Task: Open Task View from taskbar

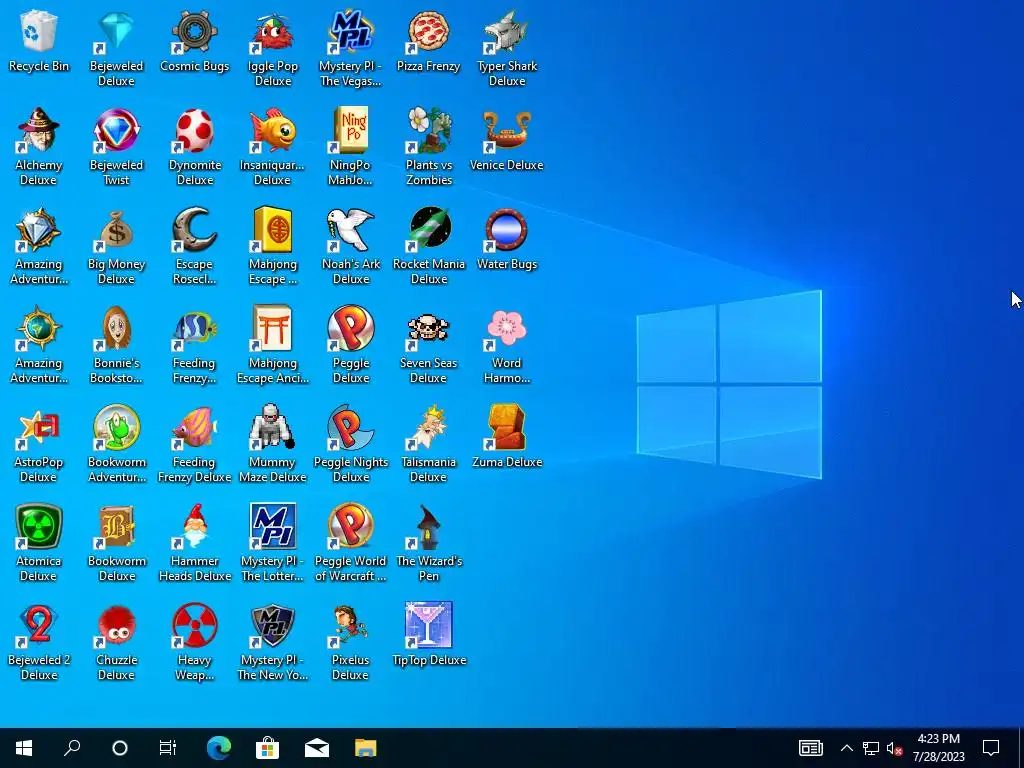Action: click(x=168, y=748)
